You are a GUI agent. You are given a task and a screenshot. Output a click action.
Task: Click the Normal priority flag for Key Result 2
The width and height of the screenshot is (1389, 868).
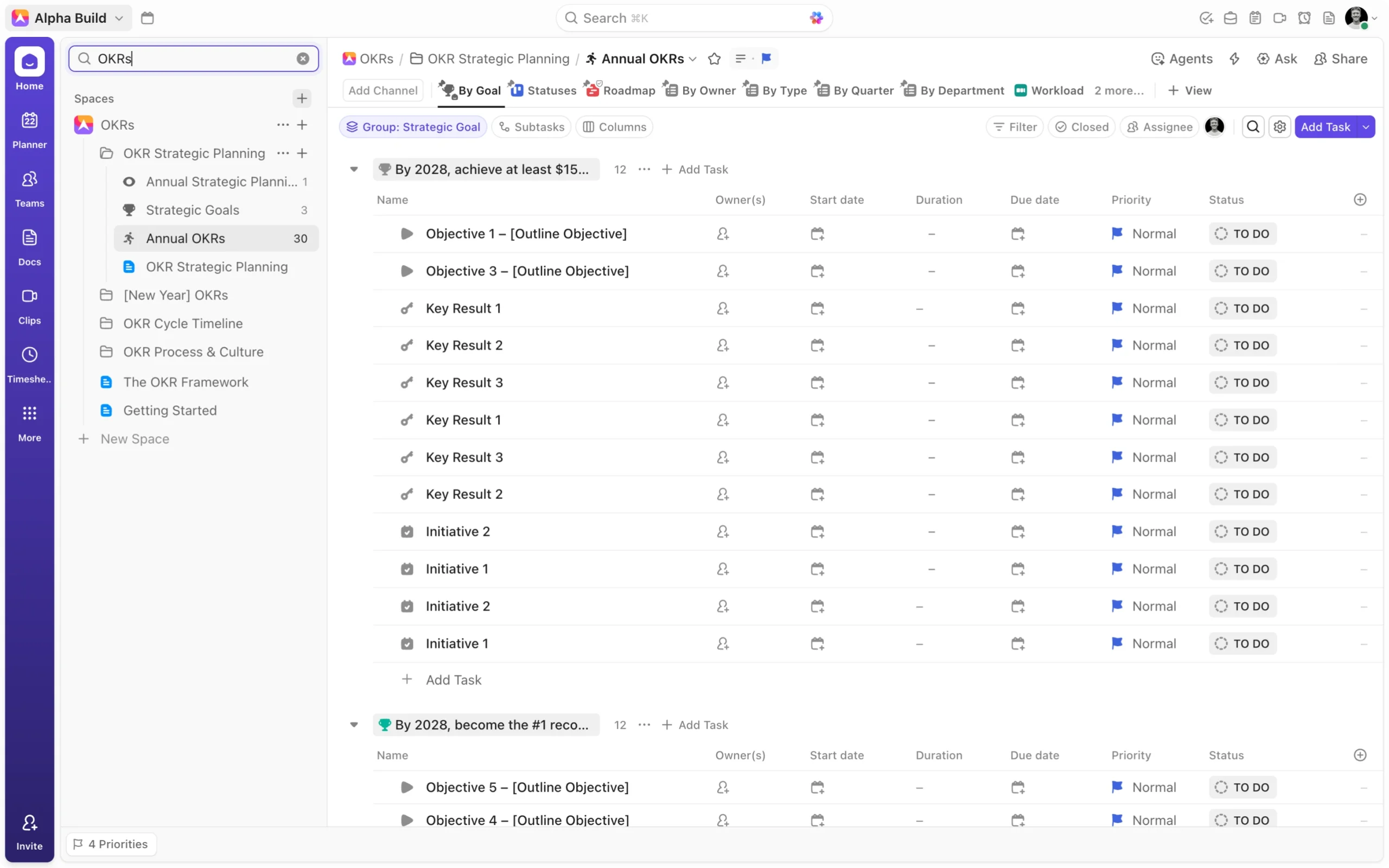[1117, 345]
